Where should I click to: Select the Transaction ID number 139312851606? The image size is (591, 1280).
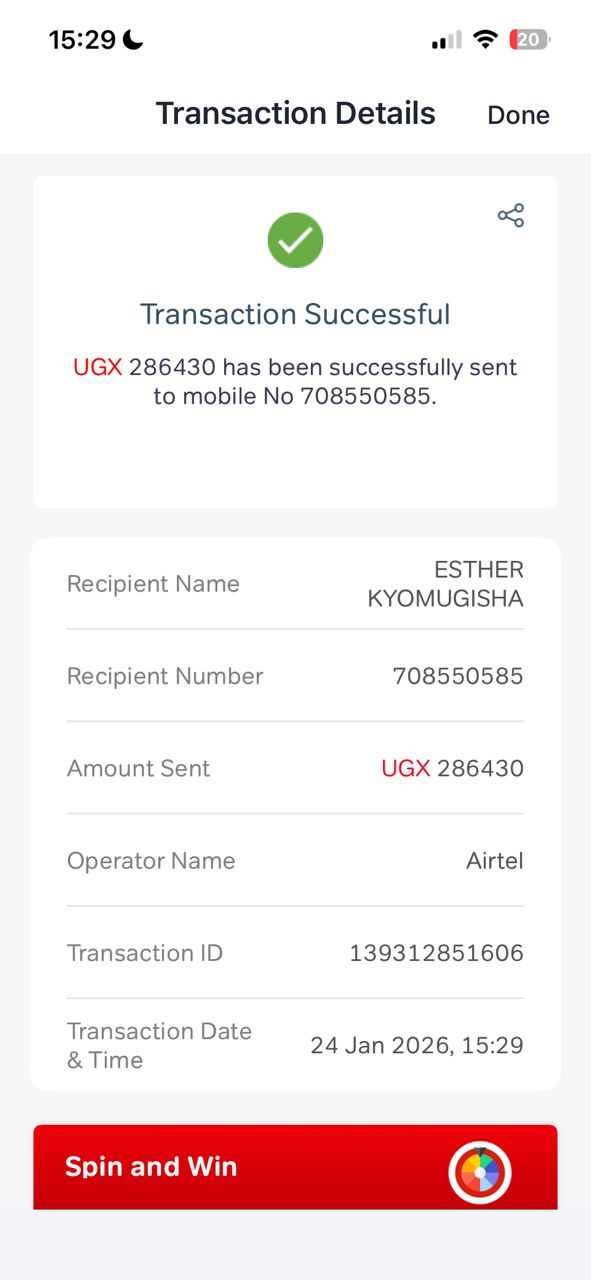[436, 953]
